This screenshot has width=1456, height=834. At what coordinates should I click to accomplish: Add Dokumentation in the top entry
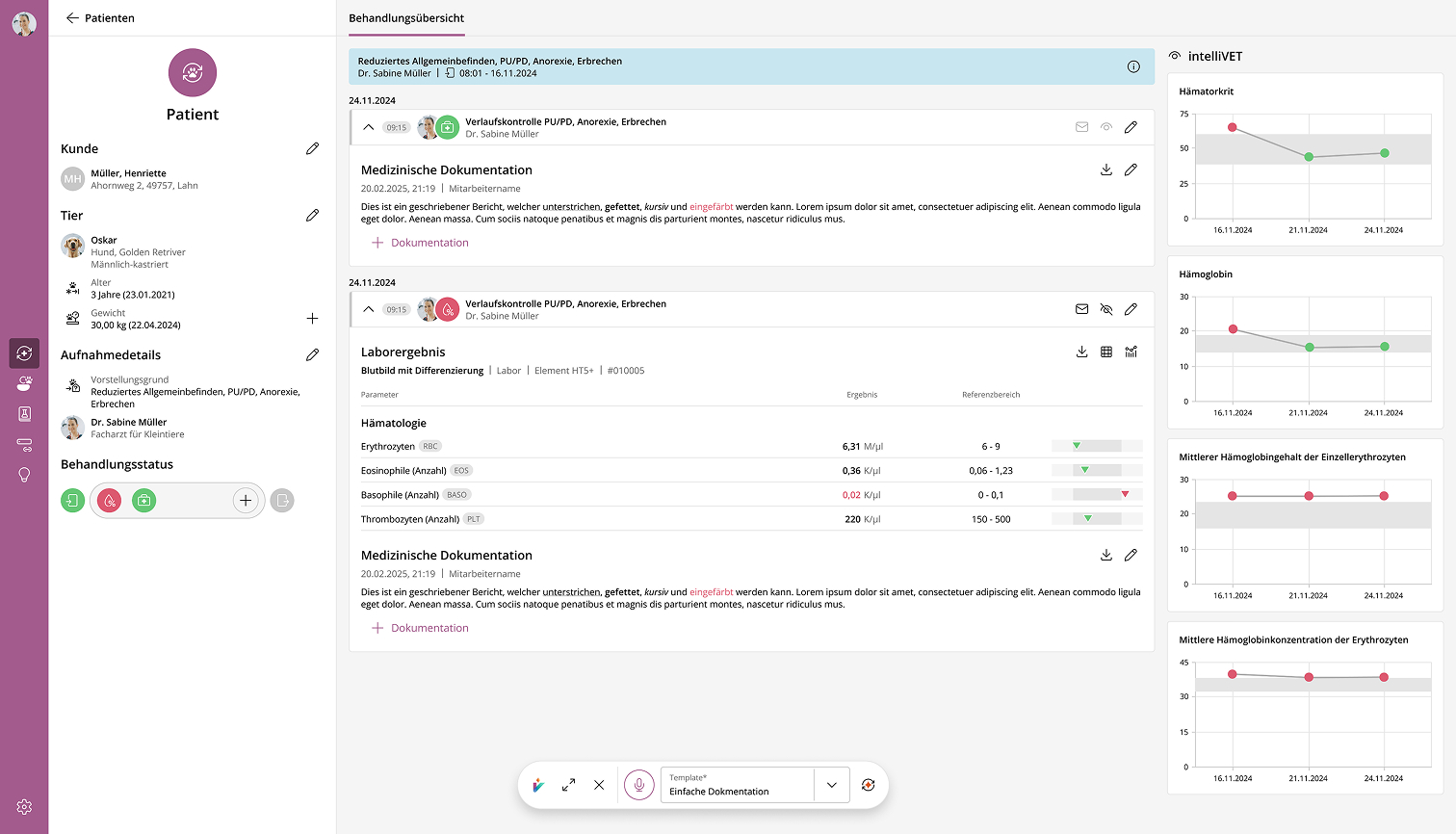420,243
